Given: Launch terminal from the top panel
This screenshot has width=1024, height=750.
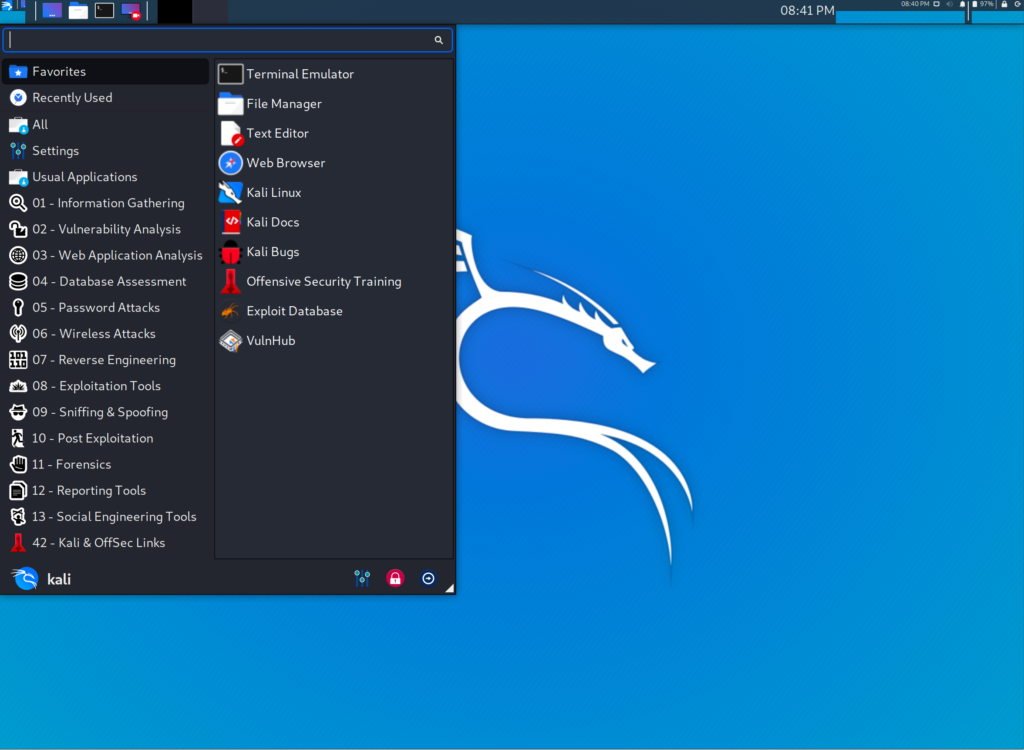Looking at the screenshot, I should 104,10.
